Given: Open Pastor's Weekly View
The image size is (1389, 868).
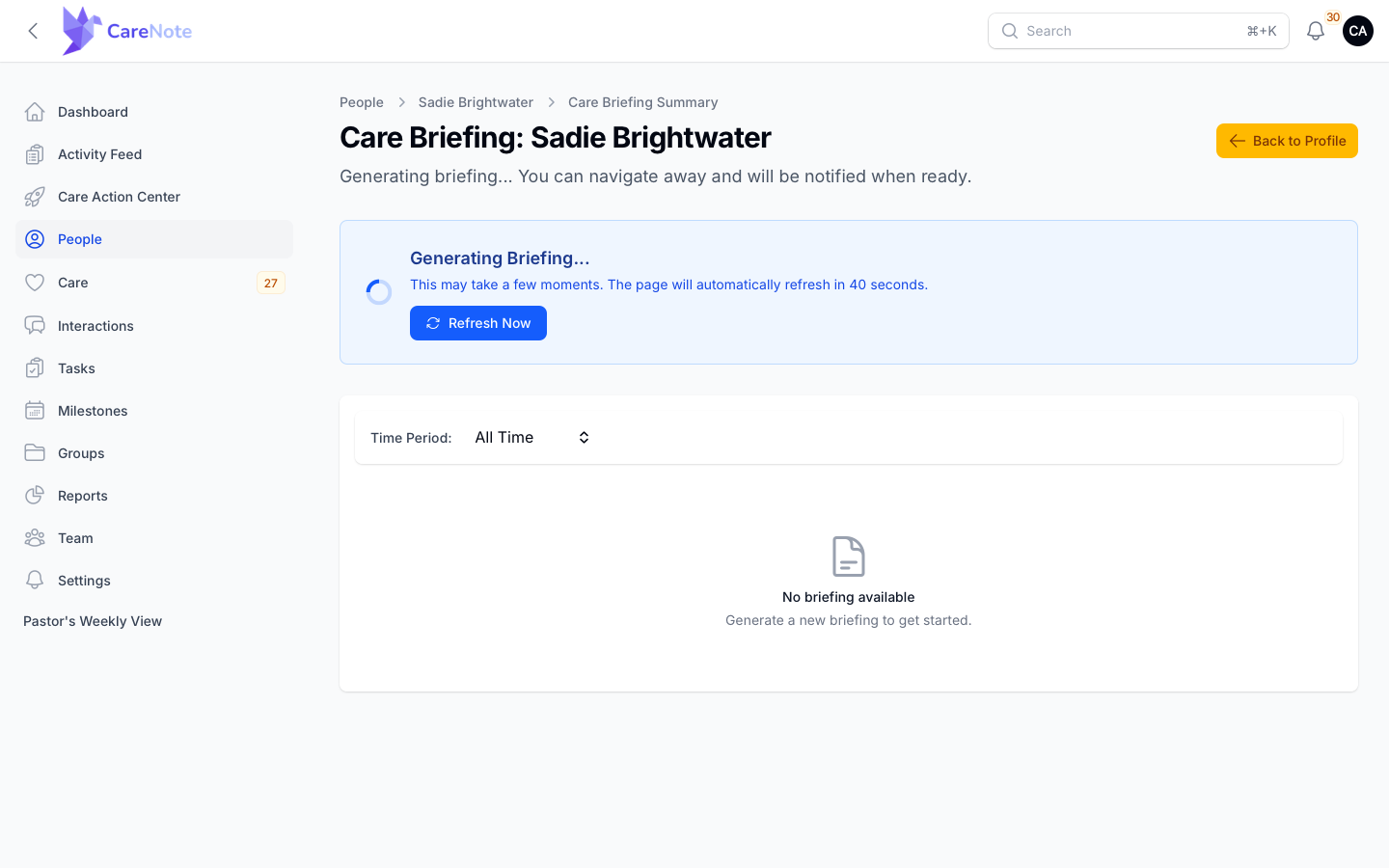Looking at the screenshot, I should [x=93, y=621].
